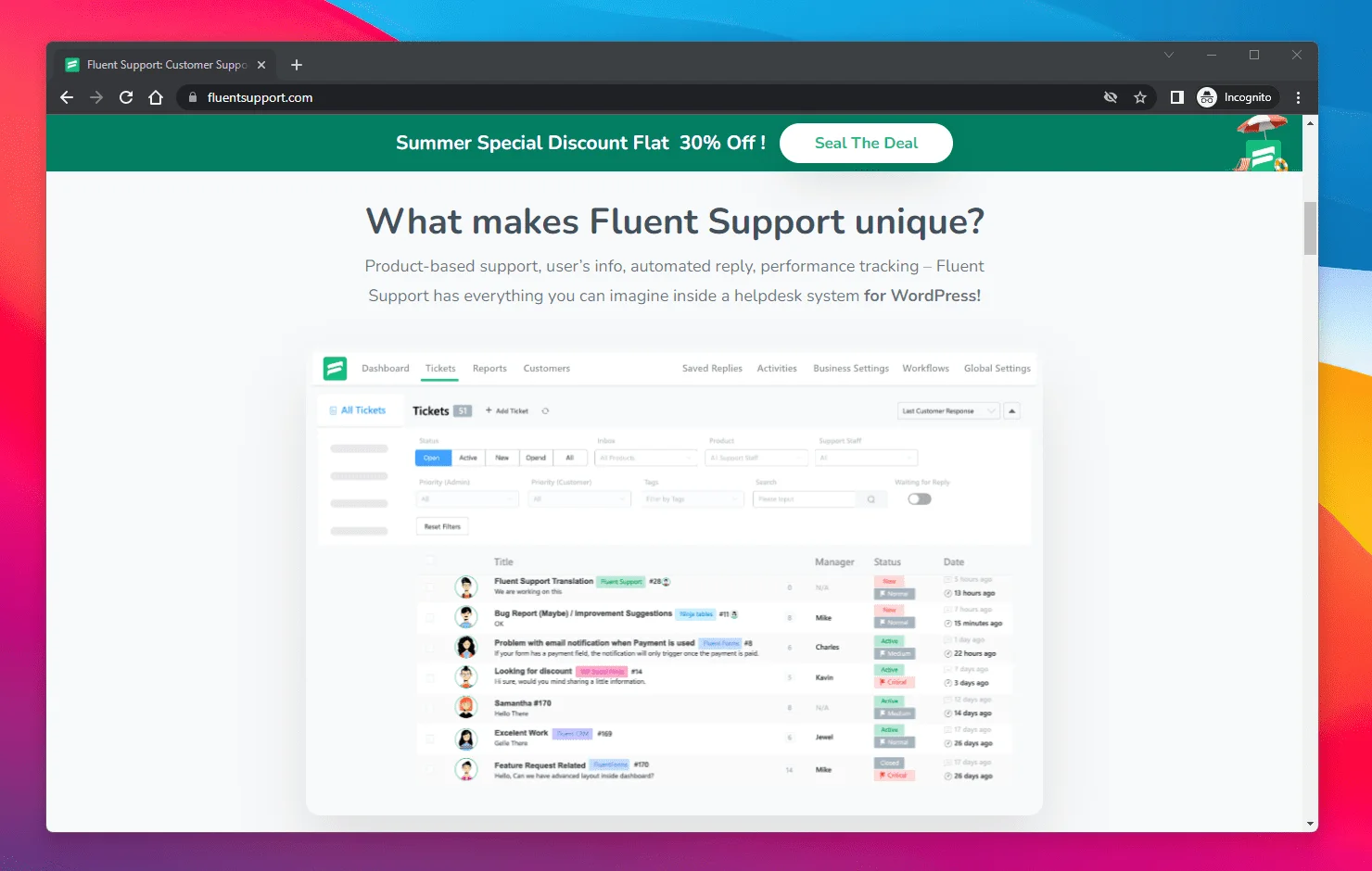
Task: Open the All Products inbox dropdown
Action: (x=645, y=457)
